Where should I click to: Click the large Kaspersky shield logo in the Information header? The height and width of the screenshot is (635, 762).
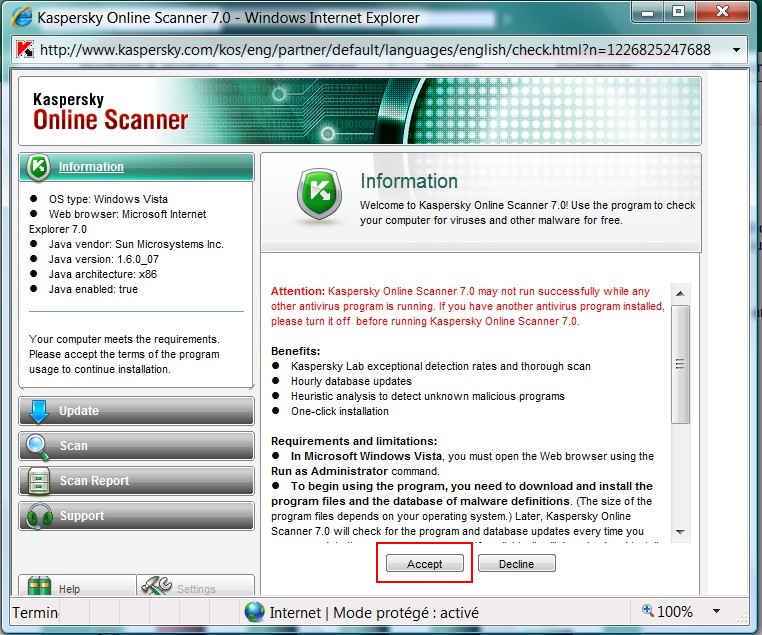[x=319, y=194]
